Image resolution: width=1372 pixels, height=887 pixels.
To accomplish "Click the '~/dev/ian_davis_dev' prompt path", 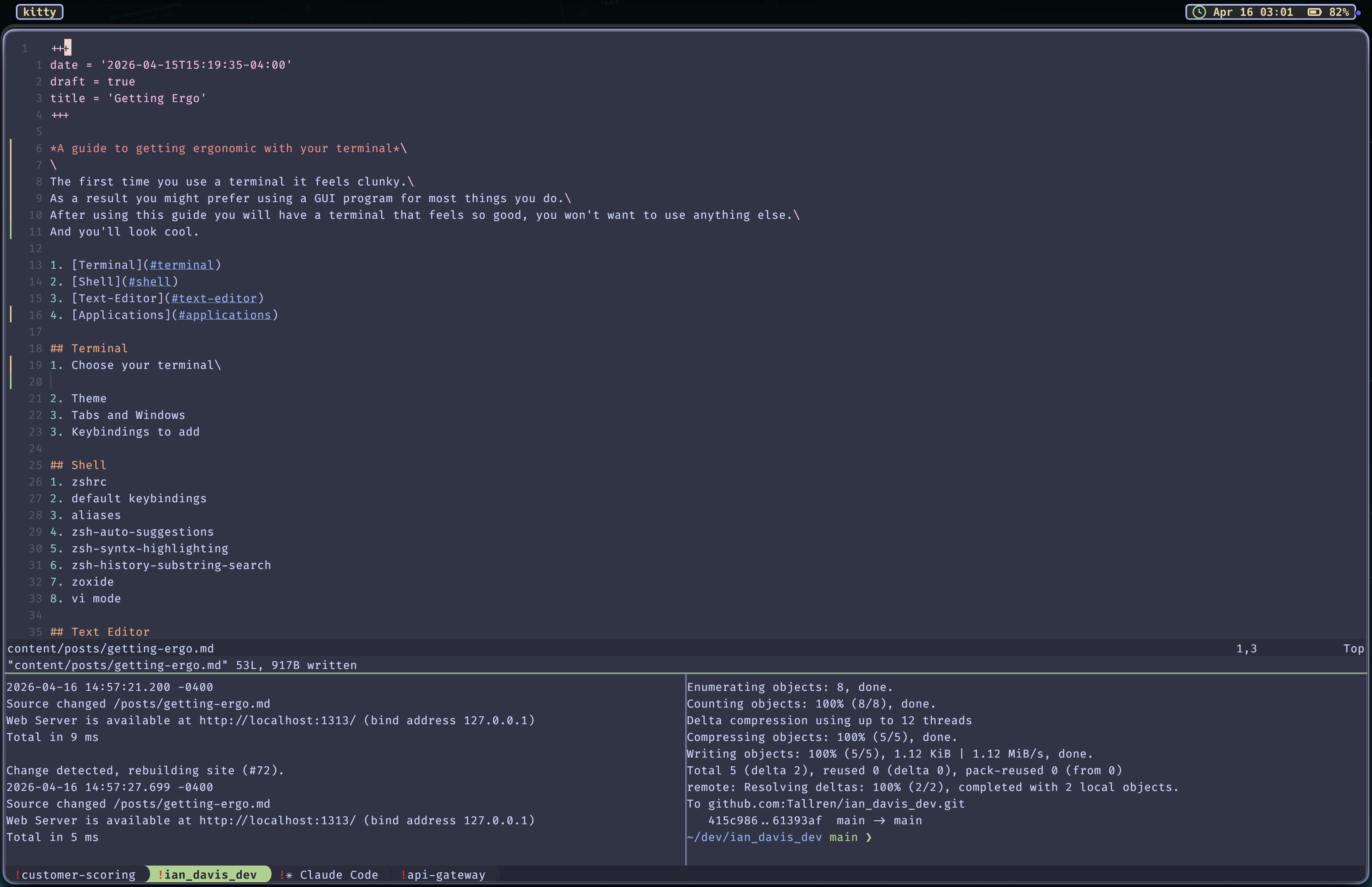I will pos(754,837).
